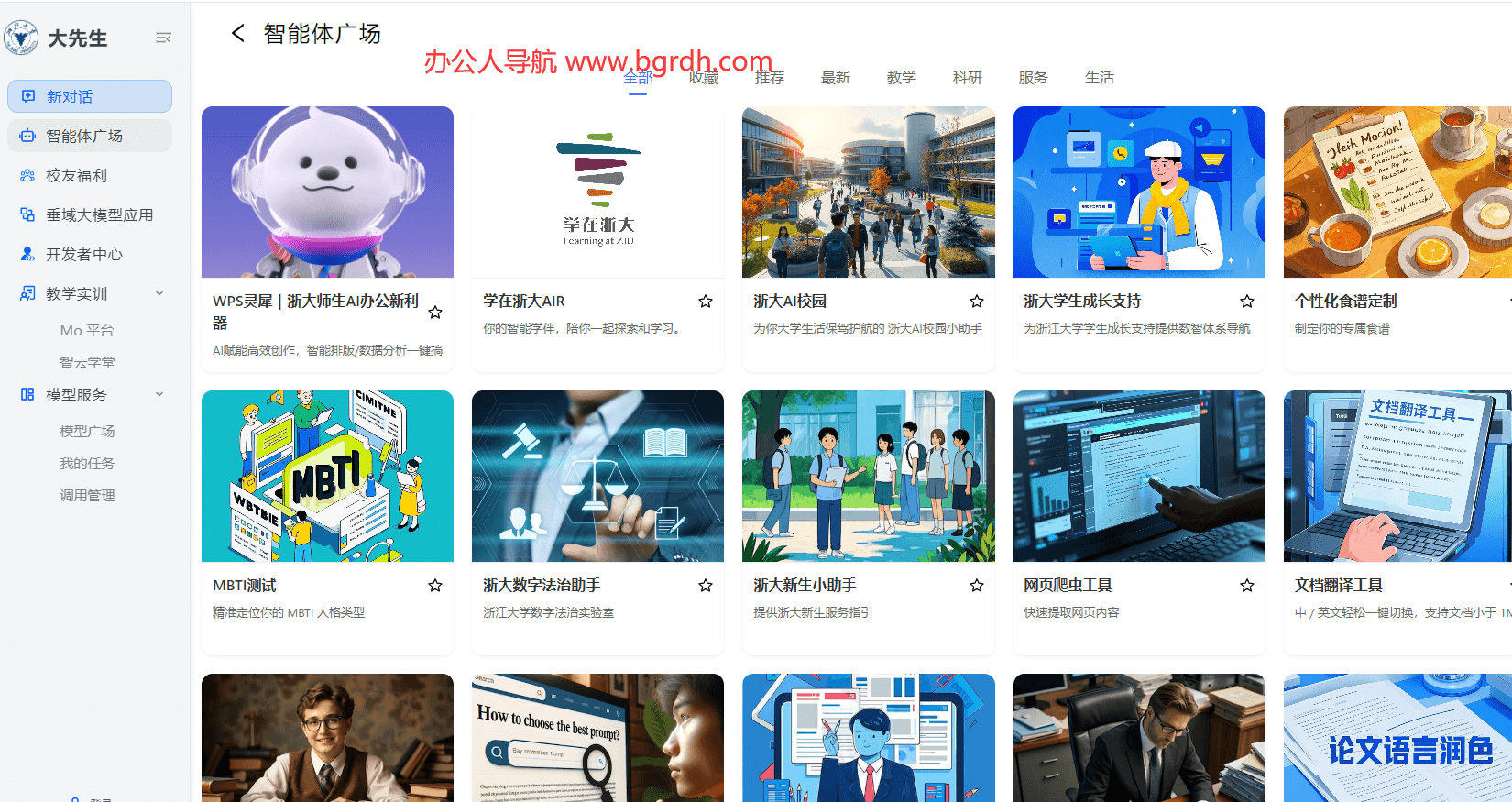
Task: Open the 浙大学生成长支持 illustration thumbnail
Action: click(1139, 192)
